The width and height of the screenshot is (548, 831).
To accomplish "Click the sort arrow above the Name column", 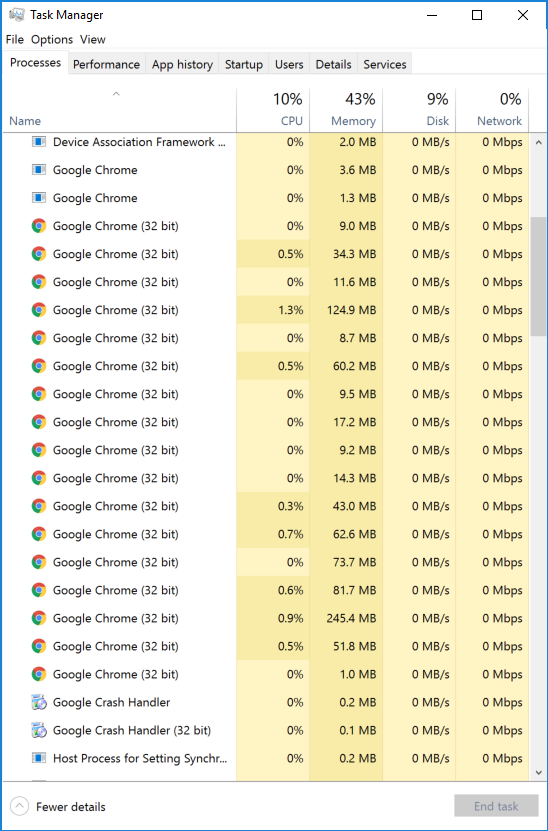I will click(x=116, y=94).
